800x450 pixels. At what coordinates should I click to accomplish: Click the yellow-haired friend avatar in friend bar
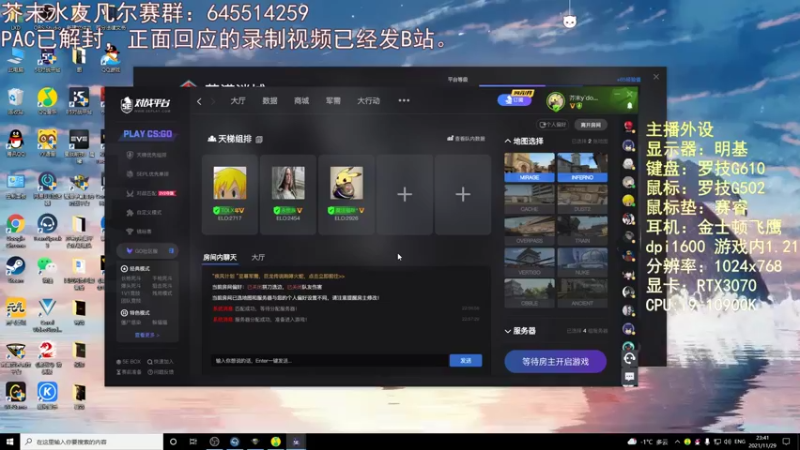629,200
